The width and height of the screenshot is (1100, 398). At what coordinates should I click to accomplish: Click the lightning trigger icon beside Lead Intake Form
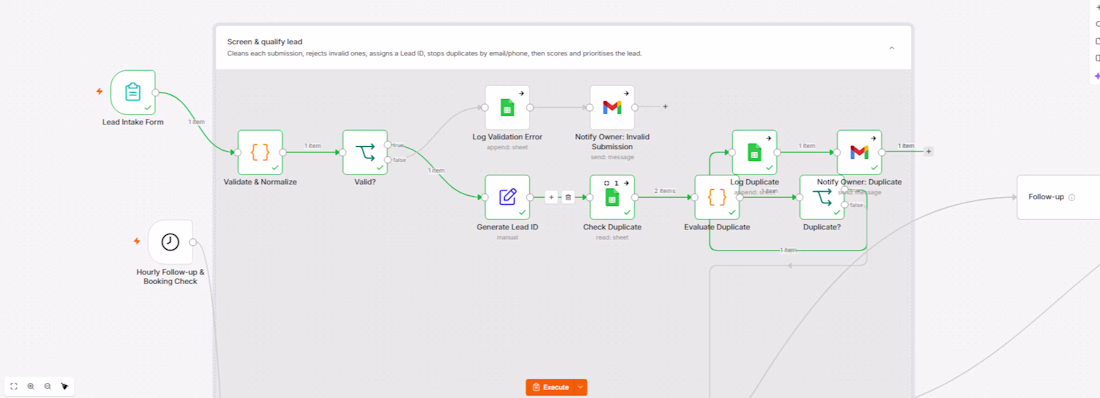100,91
